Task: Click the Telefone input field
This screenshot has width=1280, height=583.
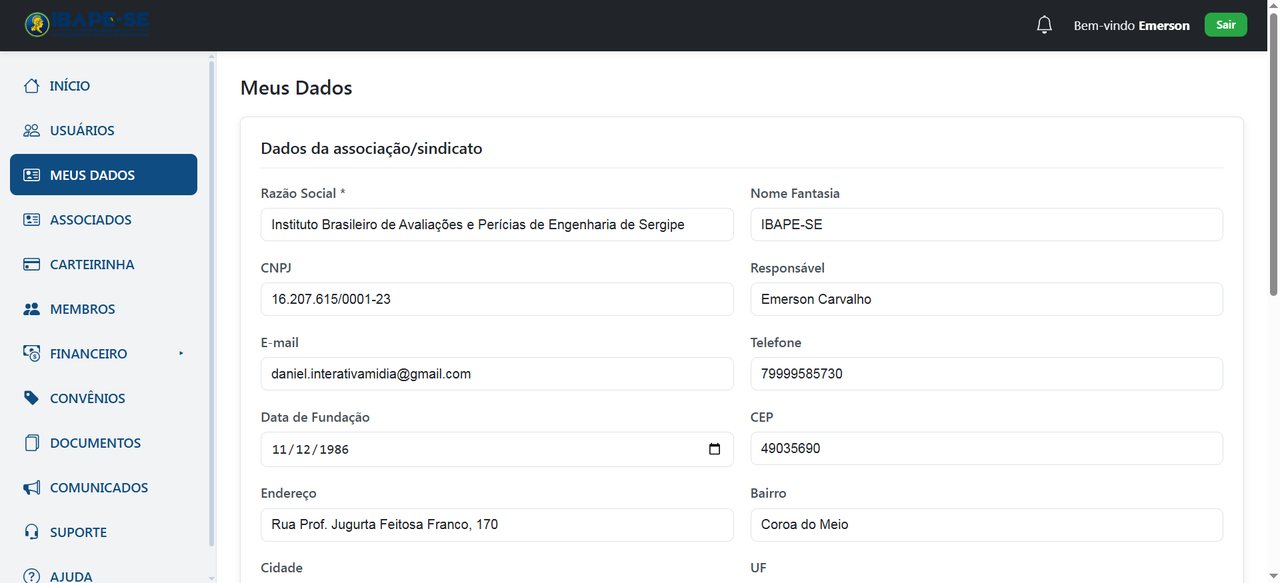Action: point(986,374)
